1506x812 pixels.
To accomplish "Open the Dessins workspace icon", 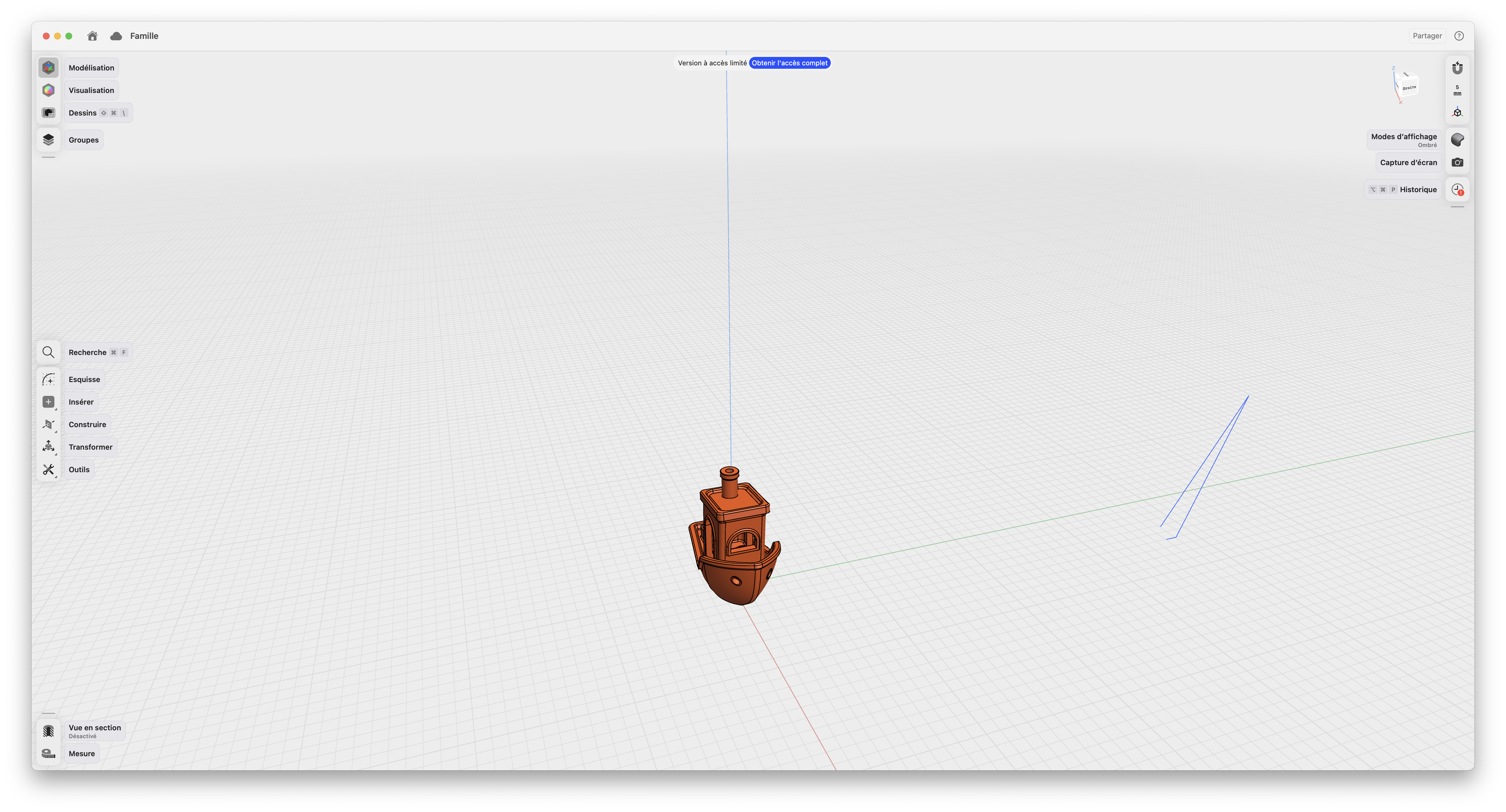I will [48, 113].
